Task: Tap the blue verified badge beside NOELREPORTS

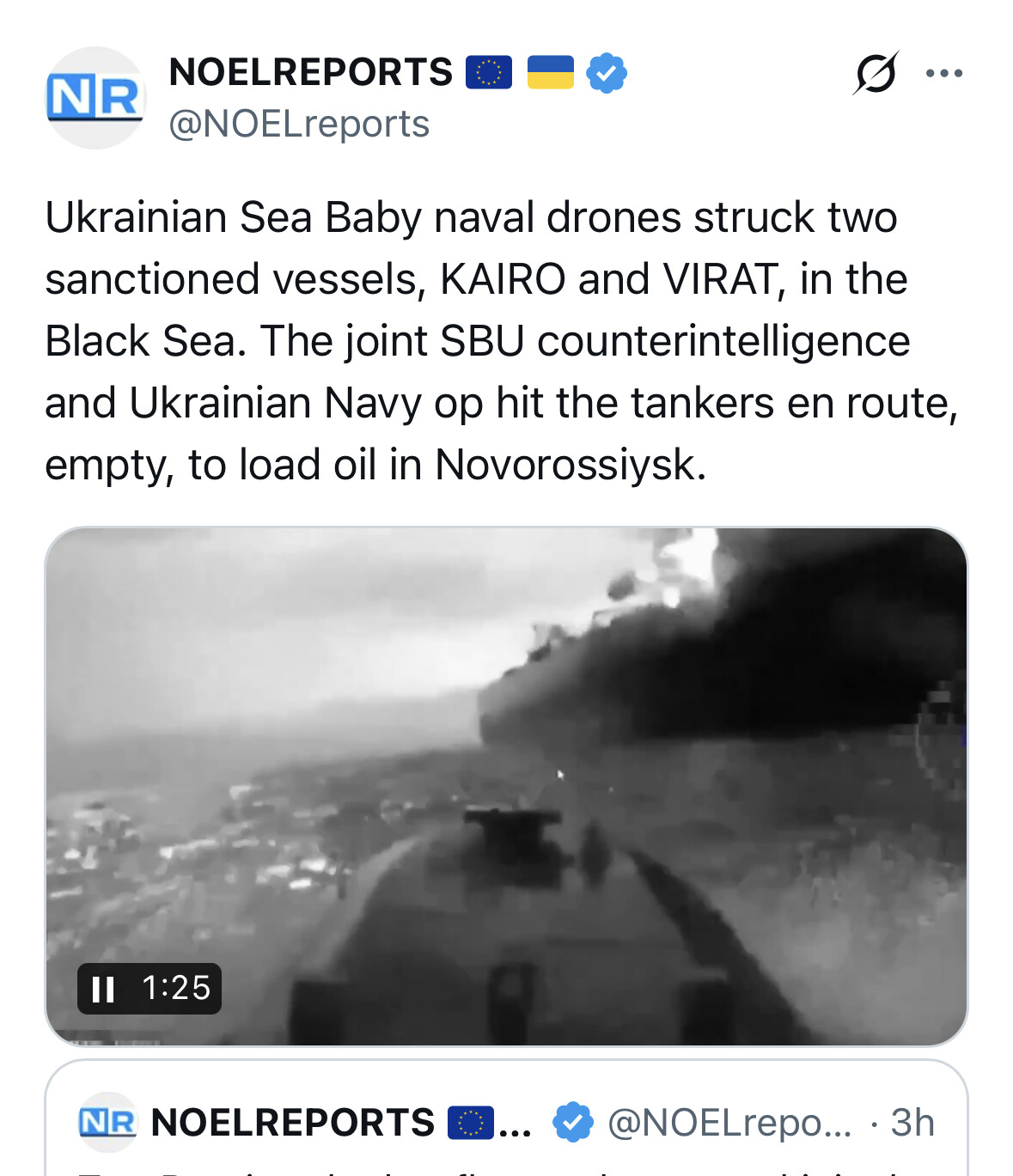Action: click(x=607, y=73)
